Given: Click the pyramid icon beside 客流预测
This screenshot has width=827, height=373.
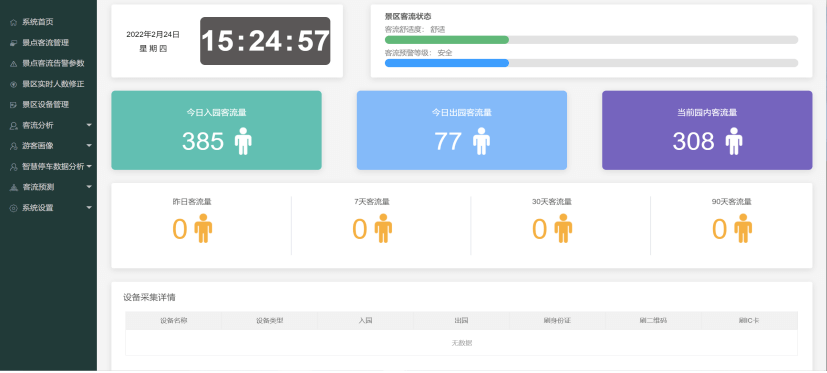Looking at the screenshot, I should coord(14,187).
